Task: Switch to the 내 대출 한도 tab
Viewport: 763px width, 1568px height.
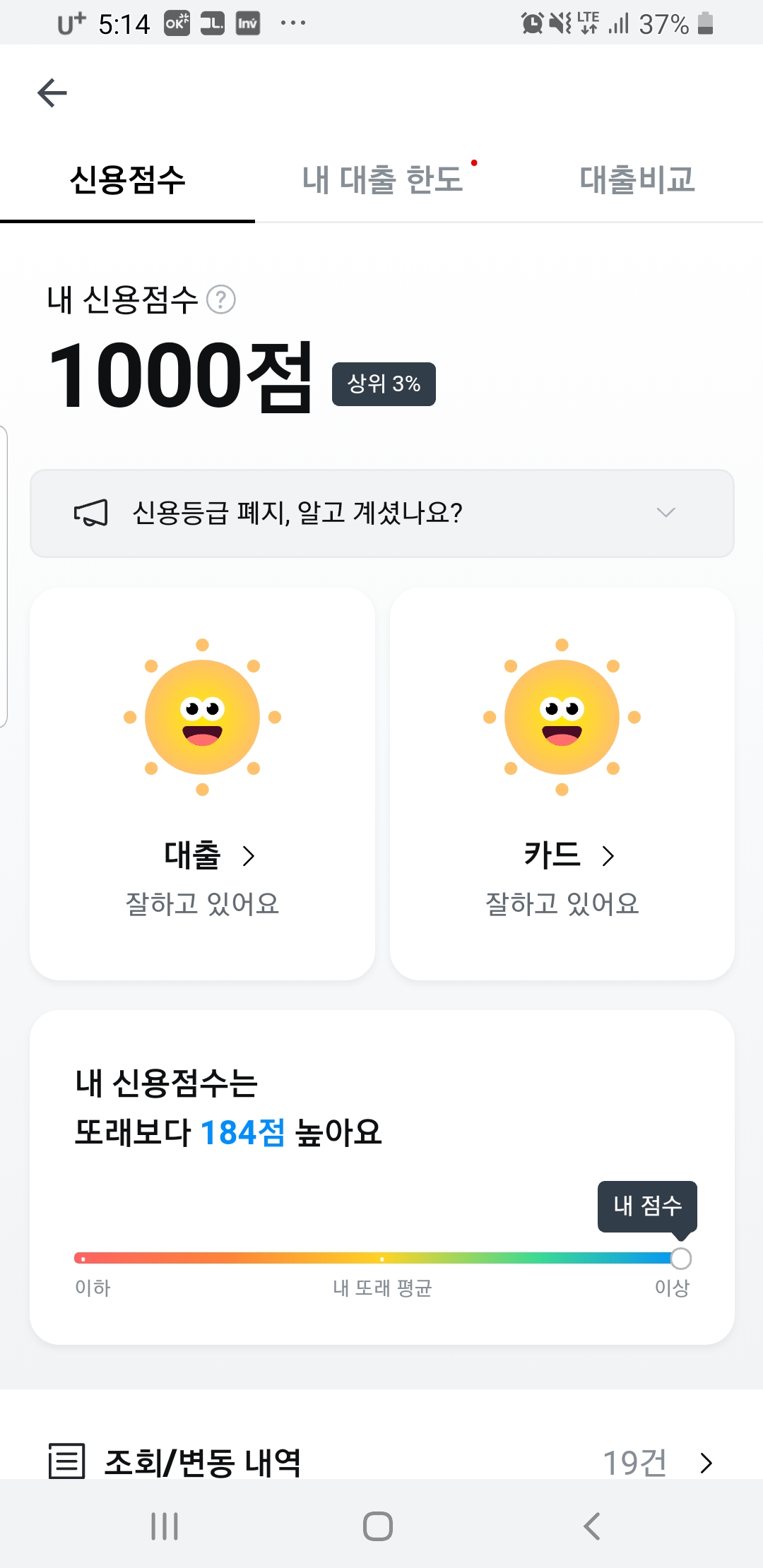Action: [x=382, y=179]
